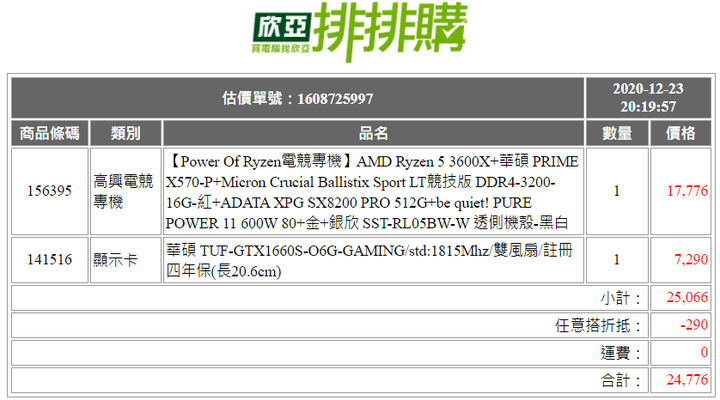Click the 運費 label
Viewport: 720px width, 400px height.
tap(621, 353)
